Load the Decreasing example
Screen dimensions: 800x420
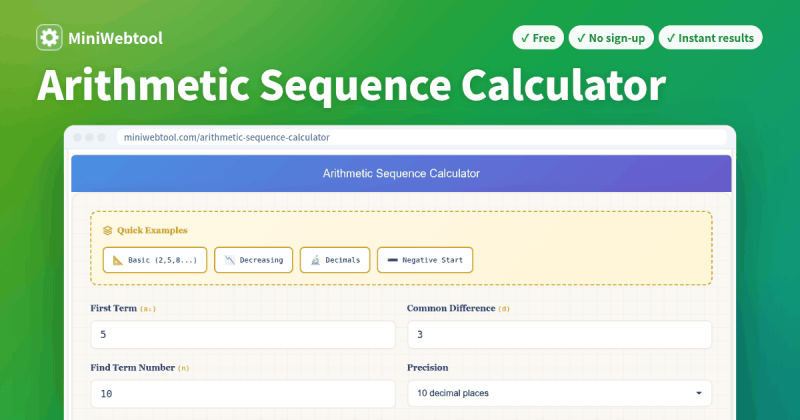click(x=253, y=260)
